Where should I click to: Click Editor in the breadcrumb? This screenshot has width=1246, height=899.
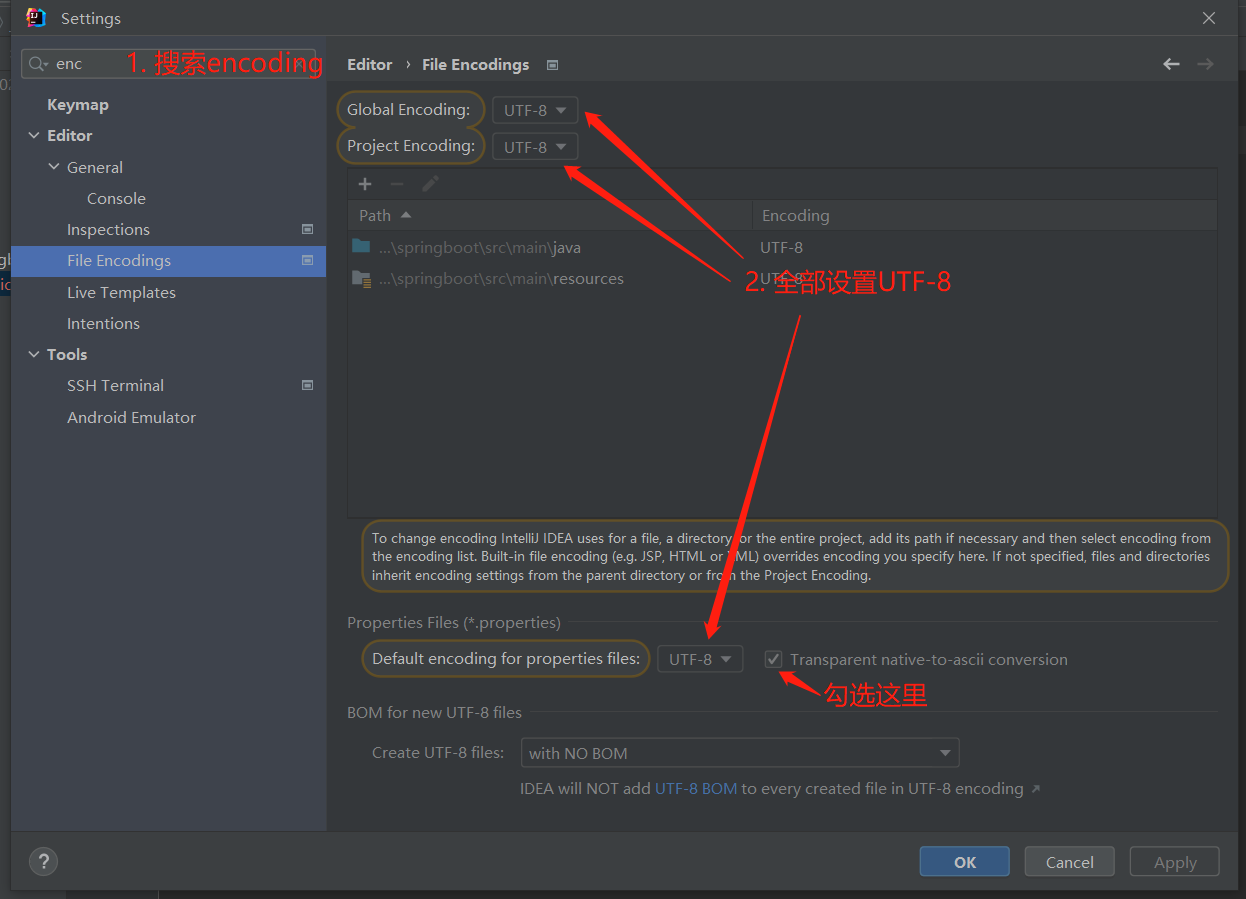[x=370, y=65]
